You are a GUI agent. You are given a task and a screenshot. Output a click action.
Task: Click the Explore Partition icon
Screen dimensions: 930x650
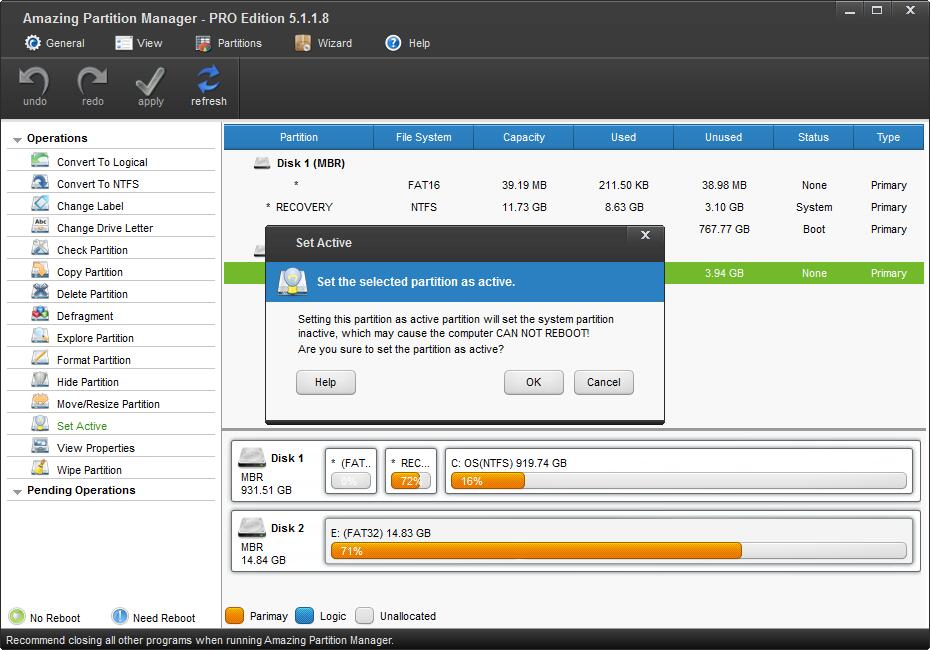(40, 336)
